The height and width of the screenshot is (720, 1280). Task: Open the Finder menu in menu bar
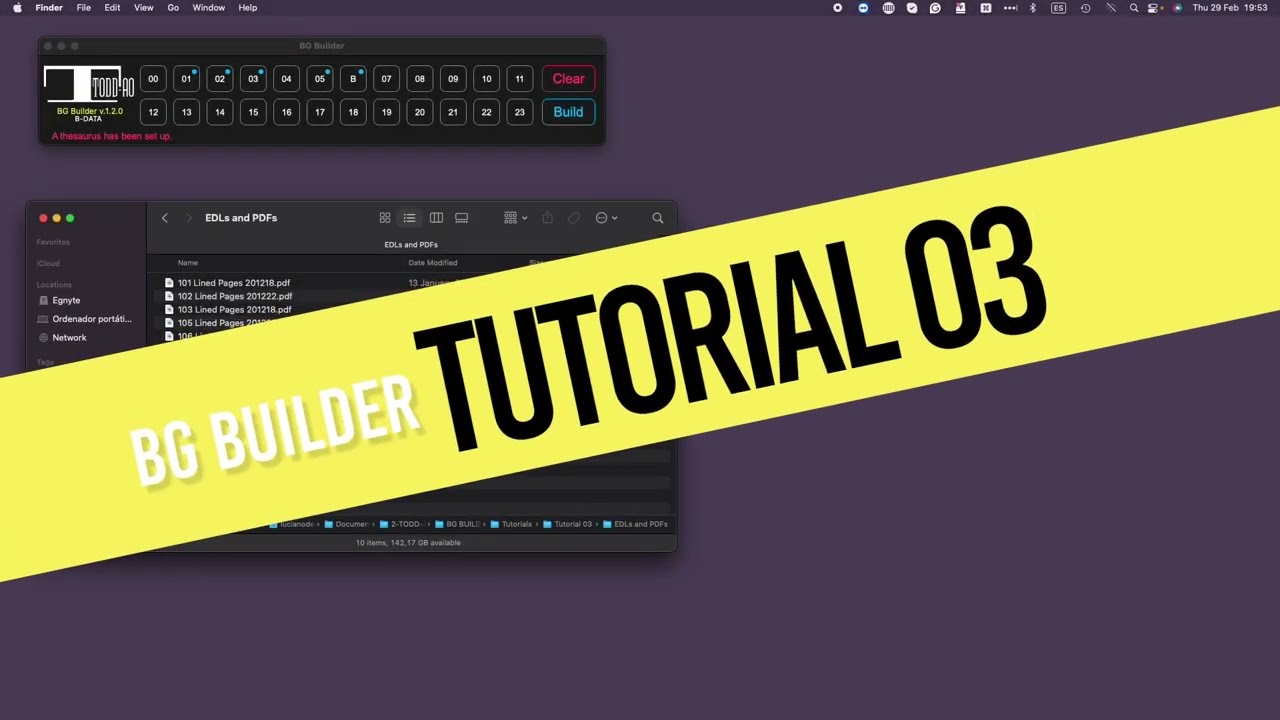coord(49,7)
